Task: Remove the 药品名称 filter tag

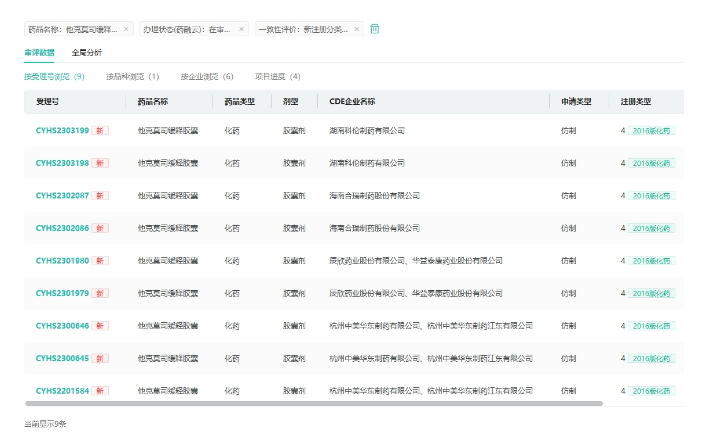Action: click(129, 29)
